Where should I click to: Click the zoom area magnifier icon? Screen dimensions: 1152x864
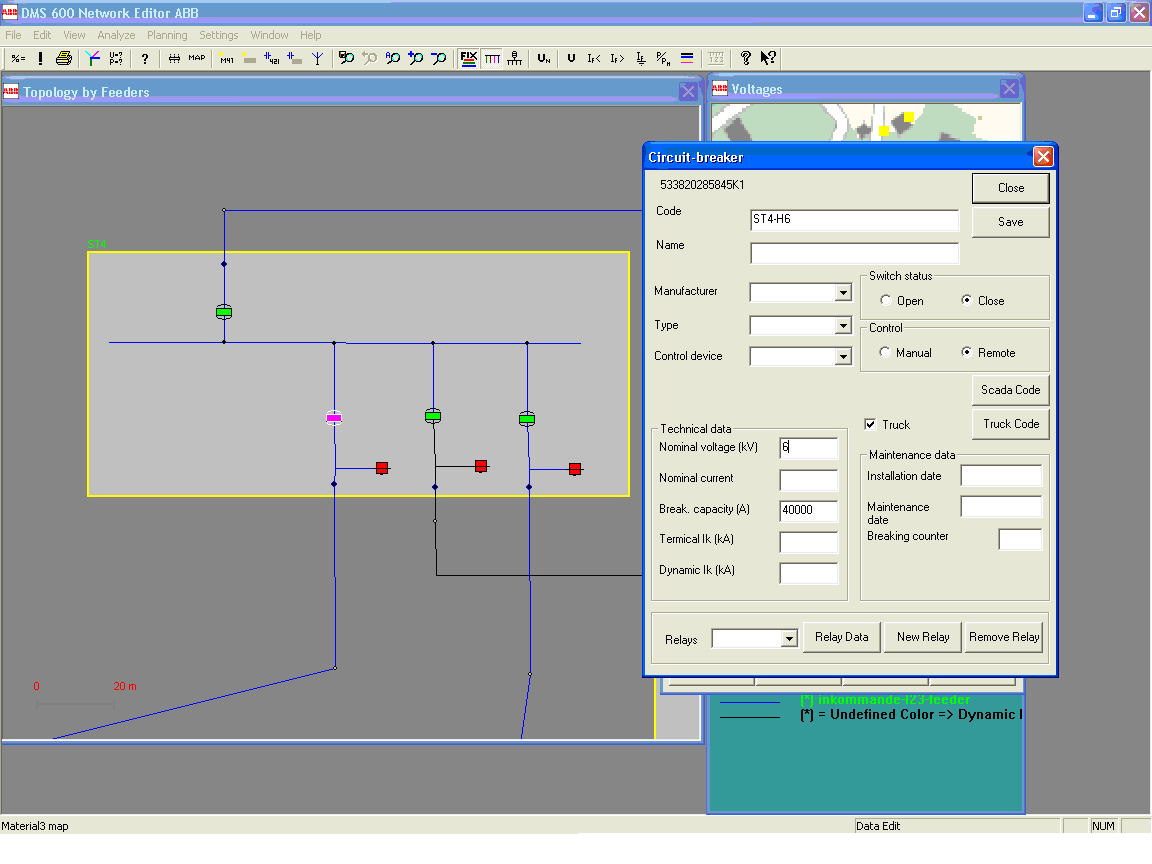(x=346, y=58)
